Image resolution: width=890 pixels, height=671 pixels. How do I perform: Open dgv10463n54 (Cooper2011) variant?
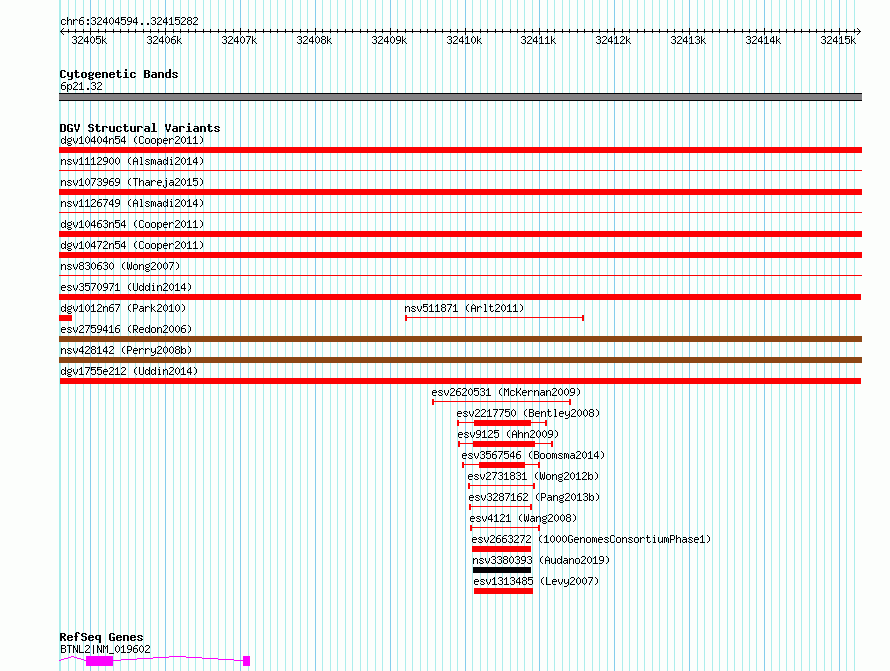point(132,224)
